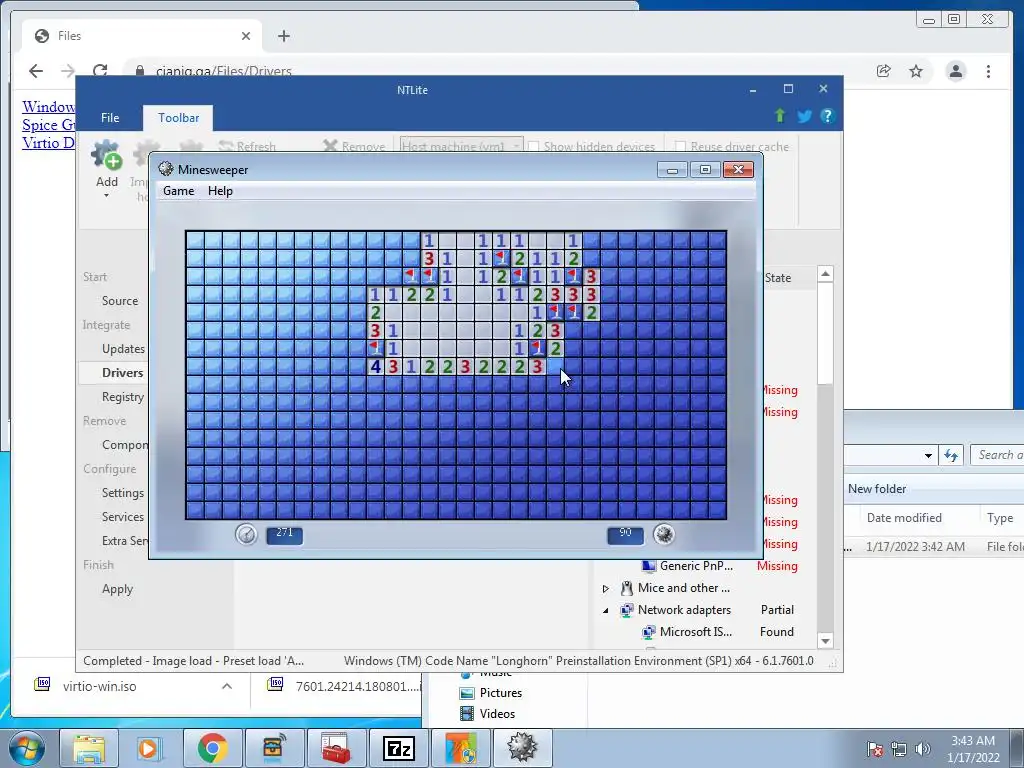1024x768 pixels.
Task: Open the Explorer address bar dropdown arrow
Action: click(x=928, y=456)
